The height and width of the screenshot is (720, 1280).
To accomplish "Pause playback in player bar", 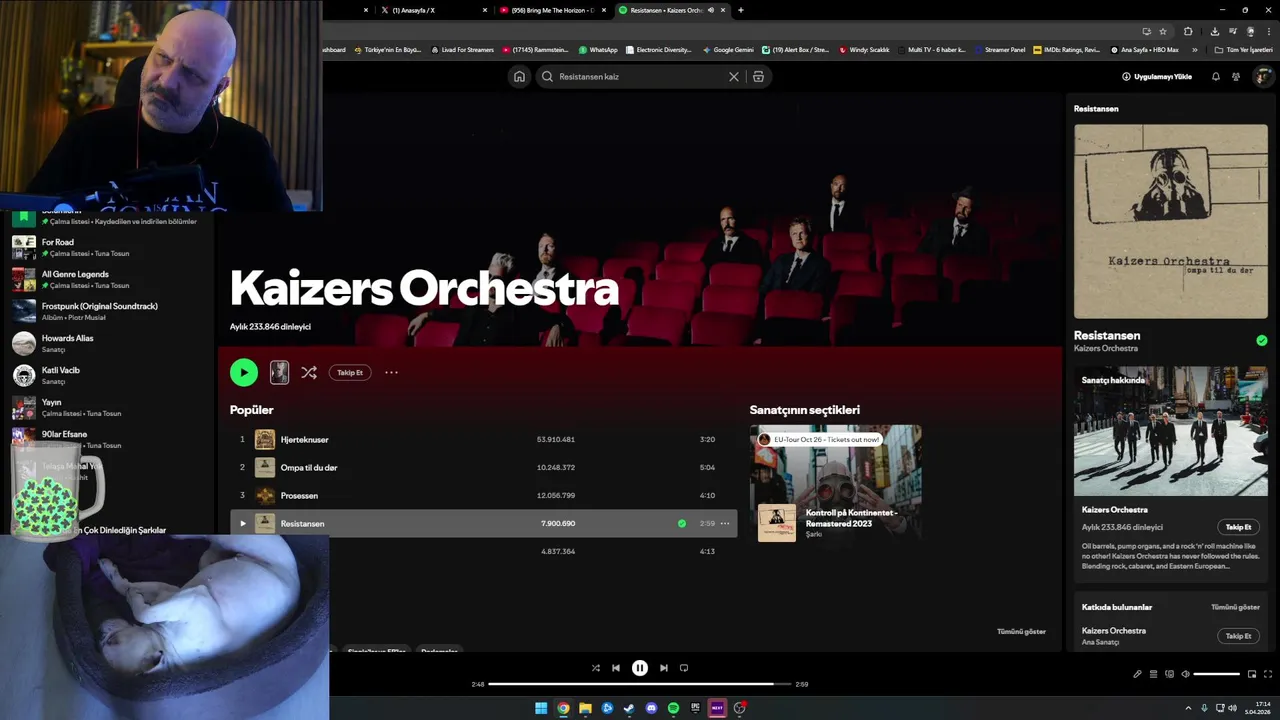I will click(x=640, y=668).
